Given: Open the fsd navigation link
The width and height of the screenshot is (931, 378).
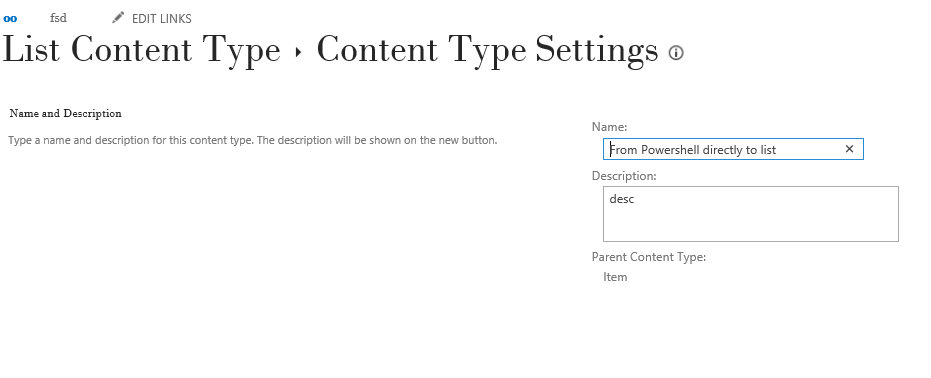Looking at the screenshot, I should pos(58,18).
